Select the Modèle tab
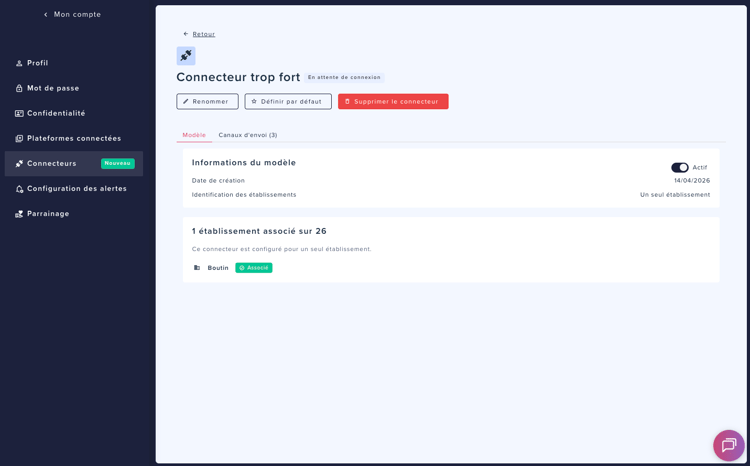Viewport: 750px width, 466px height. click(194, 135)
